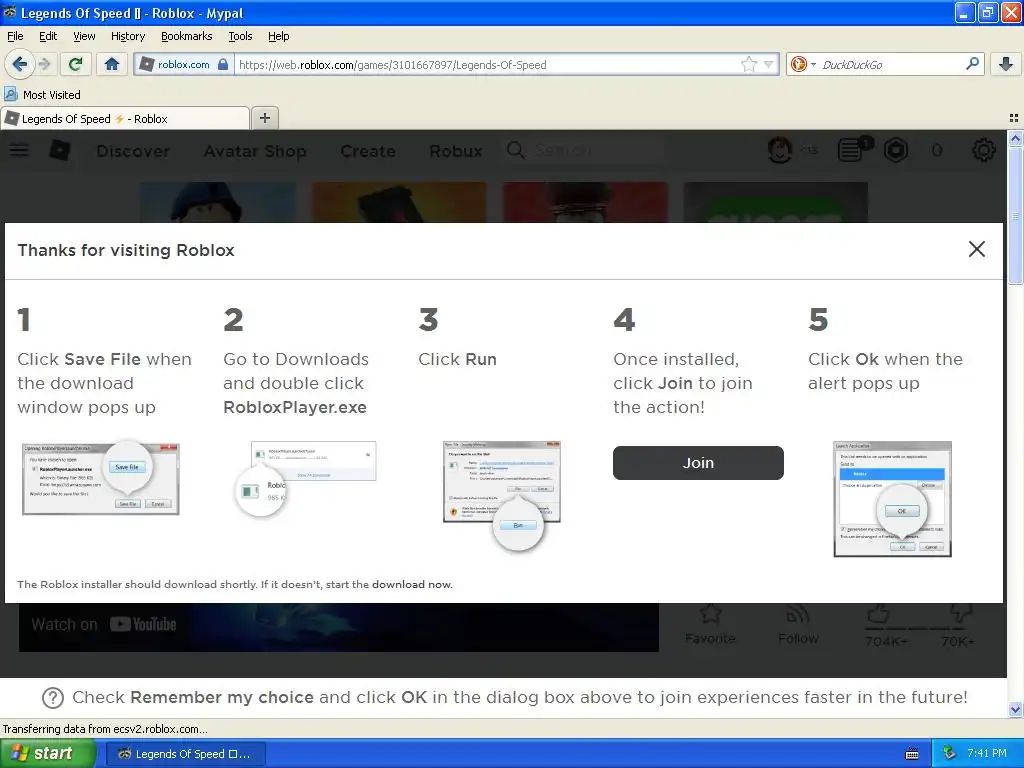
Task: Click the vertical scrollbar thumb
Action: (x=1015, y=216)
